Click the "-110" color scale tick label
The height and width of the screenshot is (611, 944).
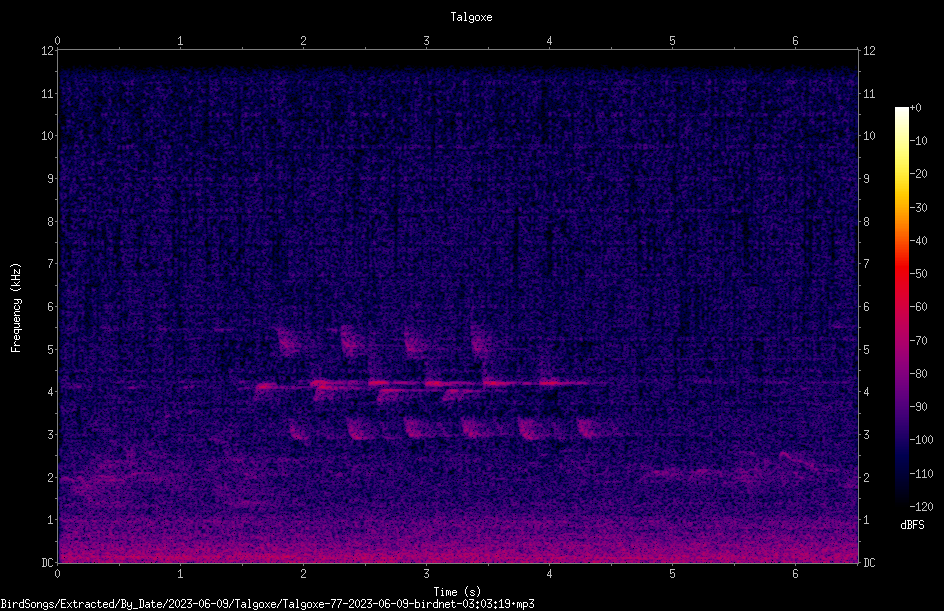point(922,474)
